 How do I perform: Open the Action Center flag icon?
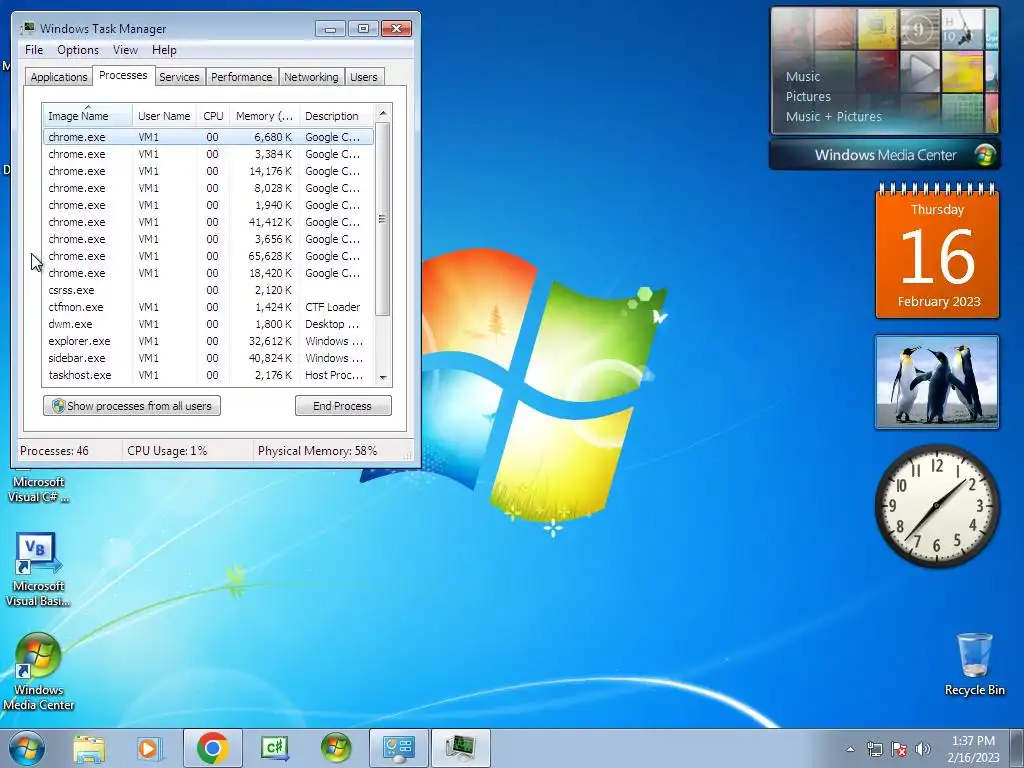pyautogui.click(x=899, y=749)
